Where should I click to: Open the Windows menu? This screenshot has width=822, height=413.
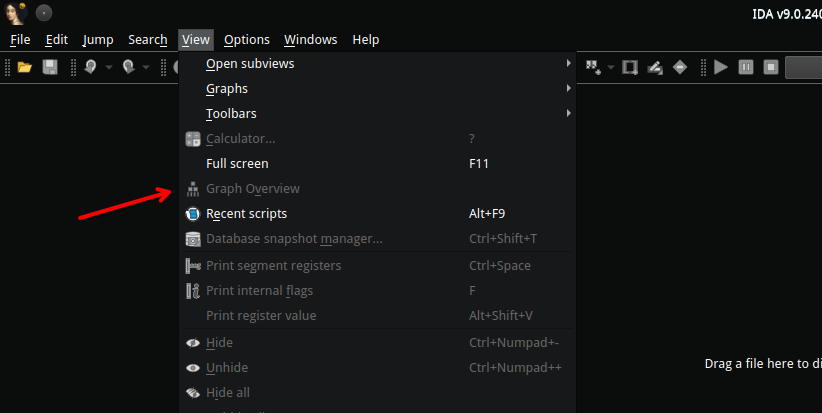(310, 40)
